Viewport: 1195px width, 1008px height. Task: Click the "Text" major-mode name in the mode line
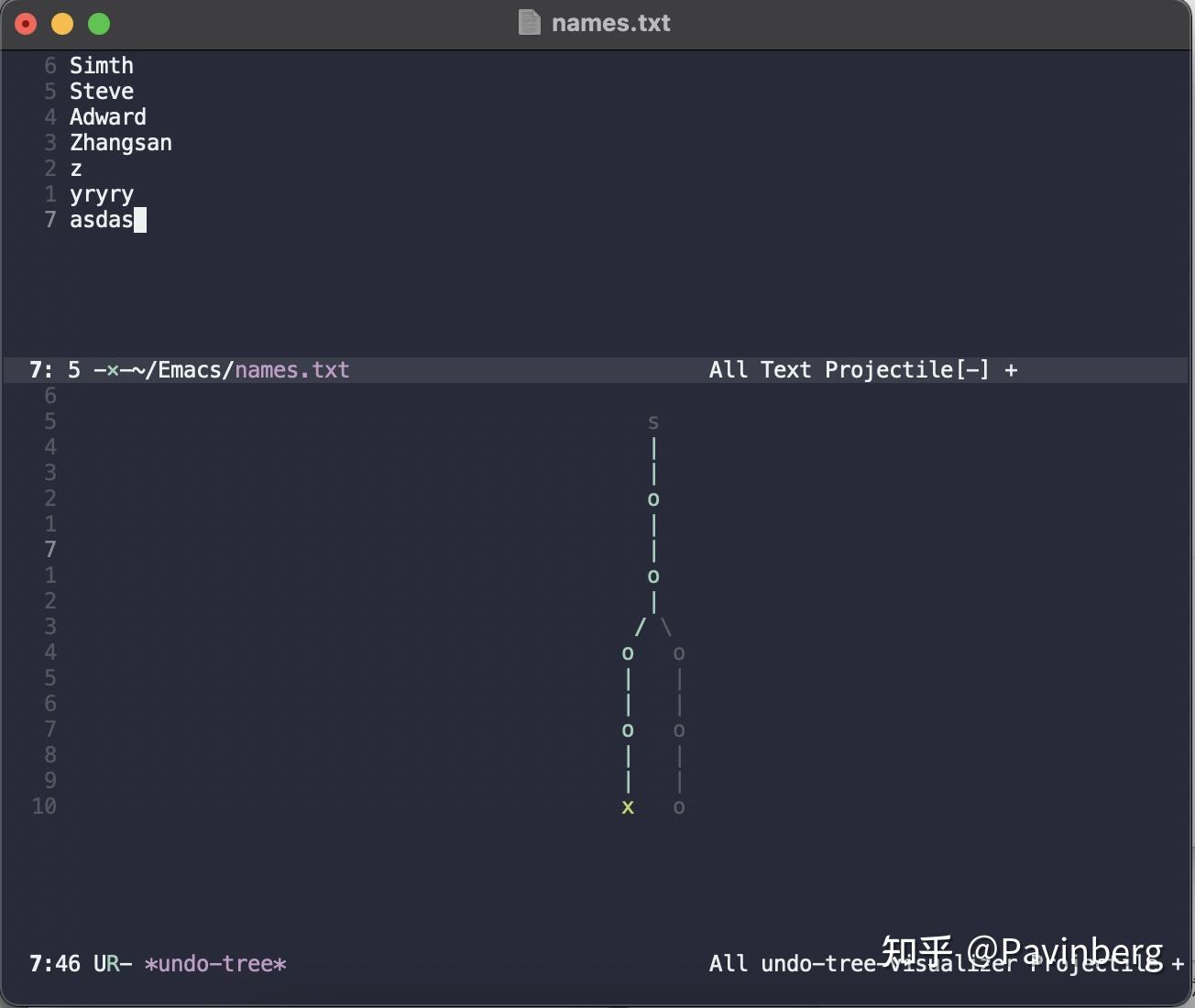coord(785,369)
